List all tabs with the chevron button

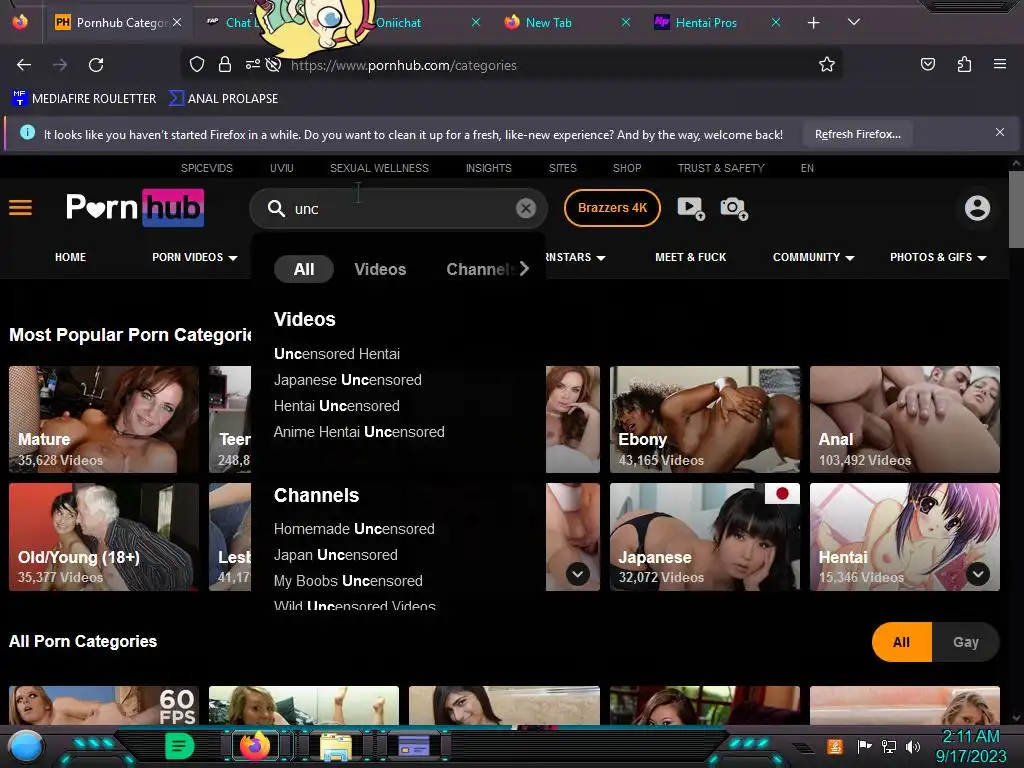pyautogui.click(x=853, y=22)
